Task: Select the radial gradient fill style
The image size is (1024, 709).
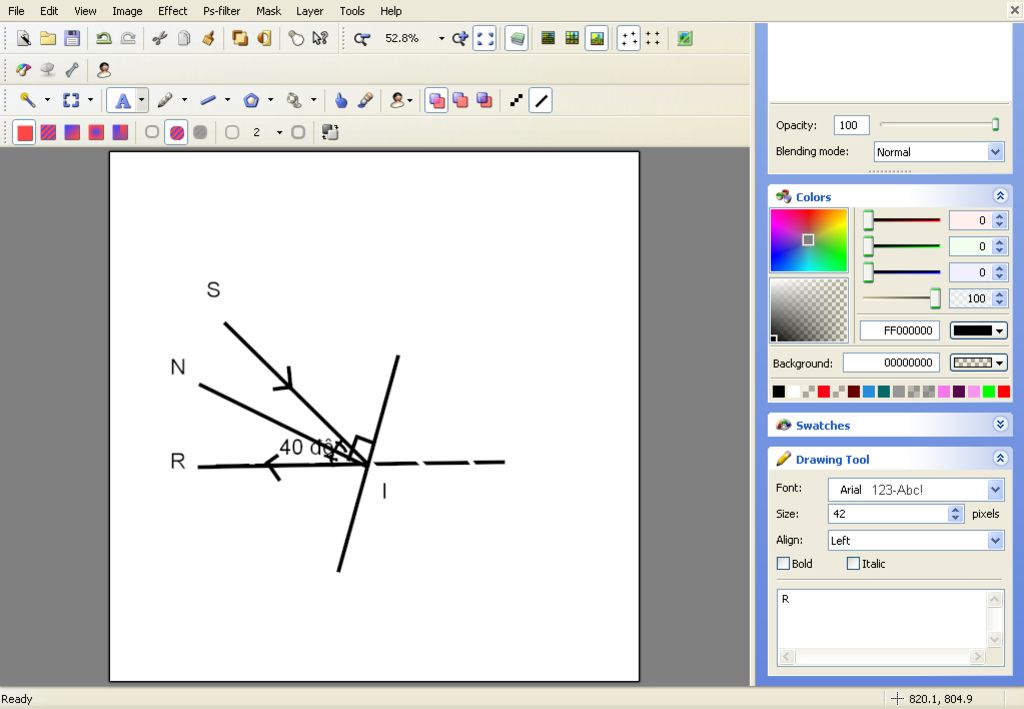Action: 96,132
